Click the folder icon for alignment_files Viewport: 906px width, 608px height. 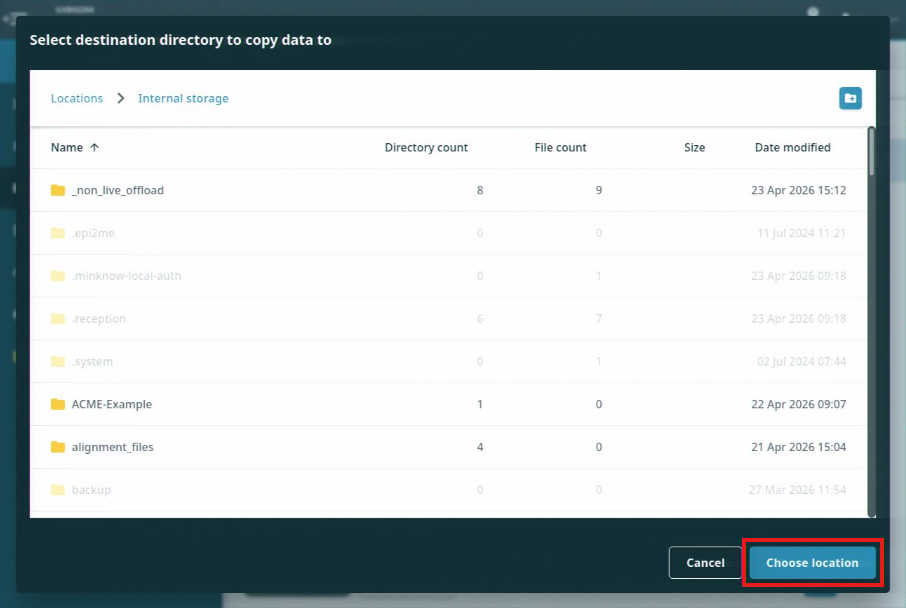pyautogui.click(x=57, y=447)
